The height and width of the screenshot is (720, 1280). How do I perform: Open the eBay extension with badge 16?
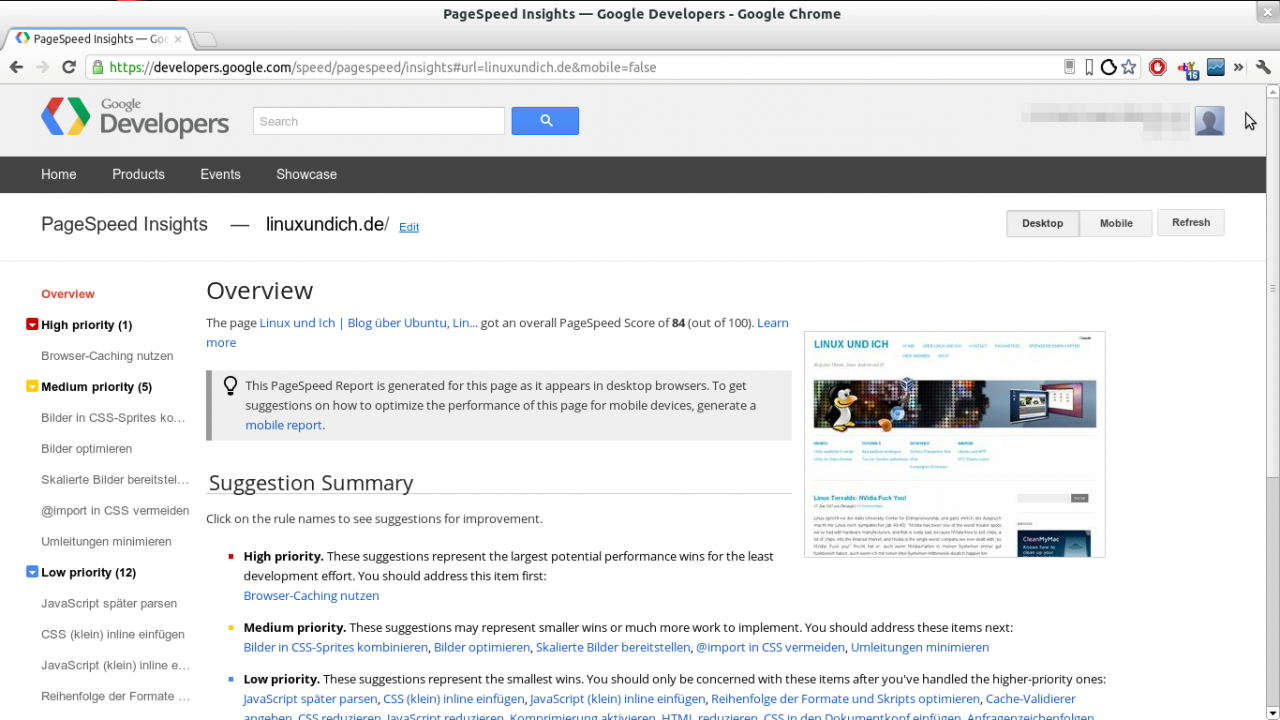click(x=1188, y=68)
